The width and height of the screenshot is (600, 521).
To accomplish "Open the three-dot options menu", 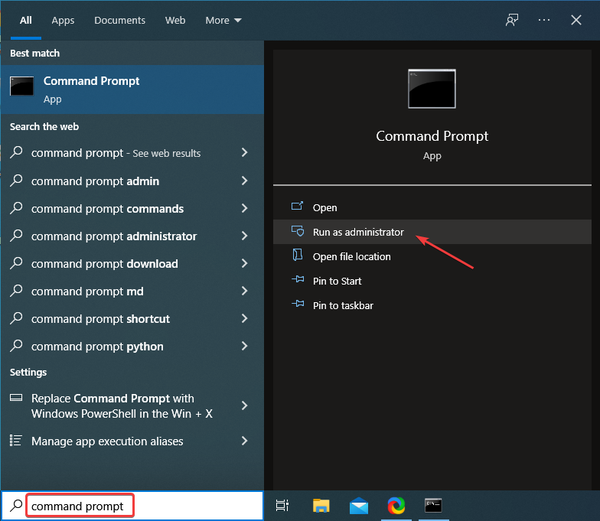I will coord(544,20).
